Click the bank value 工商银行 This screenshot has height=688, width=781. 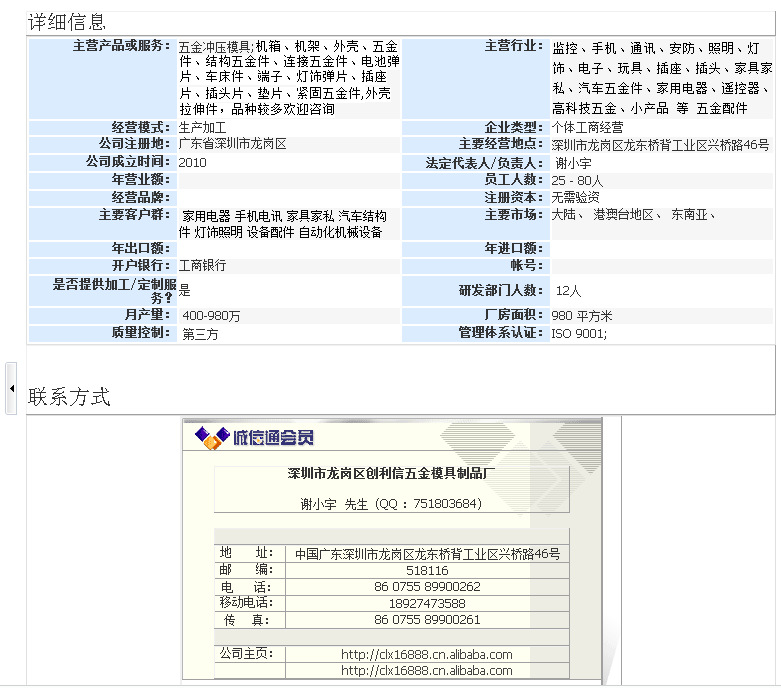pos(202,265)
